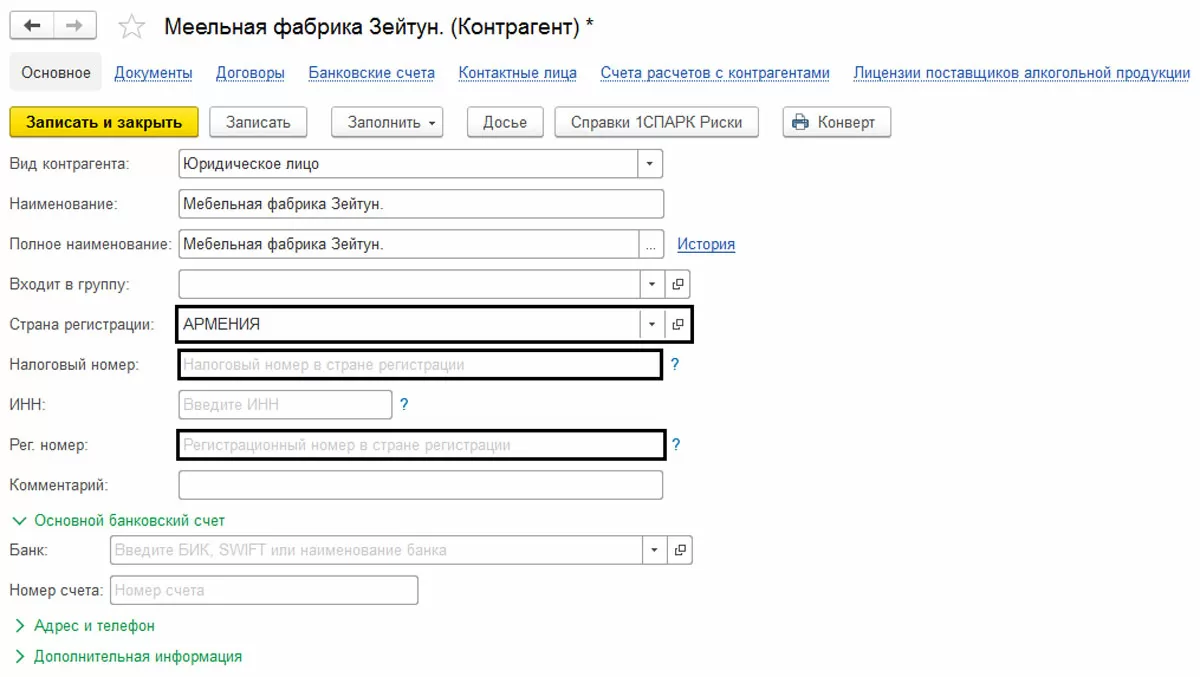Click help question mark beside Рег. номер
1200x677 pixels.
[x=676, y=445]
